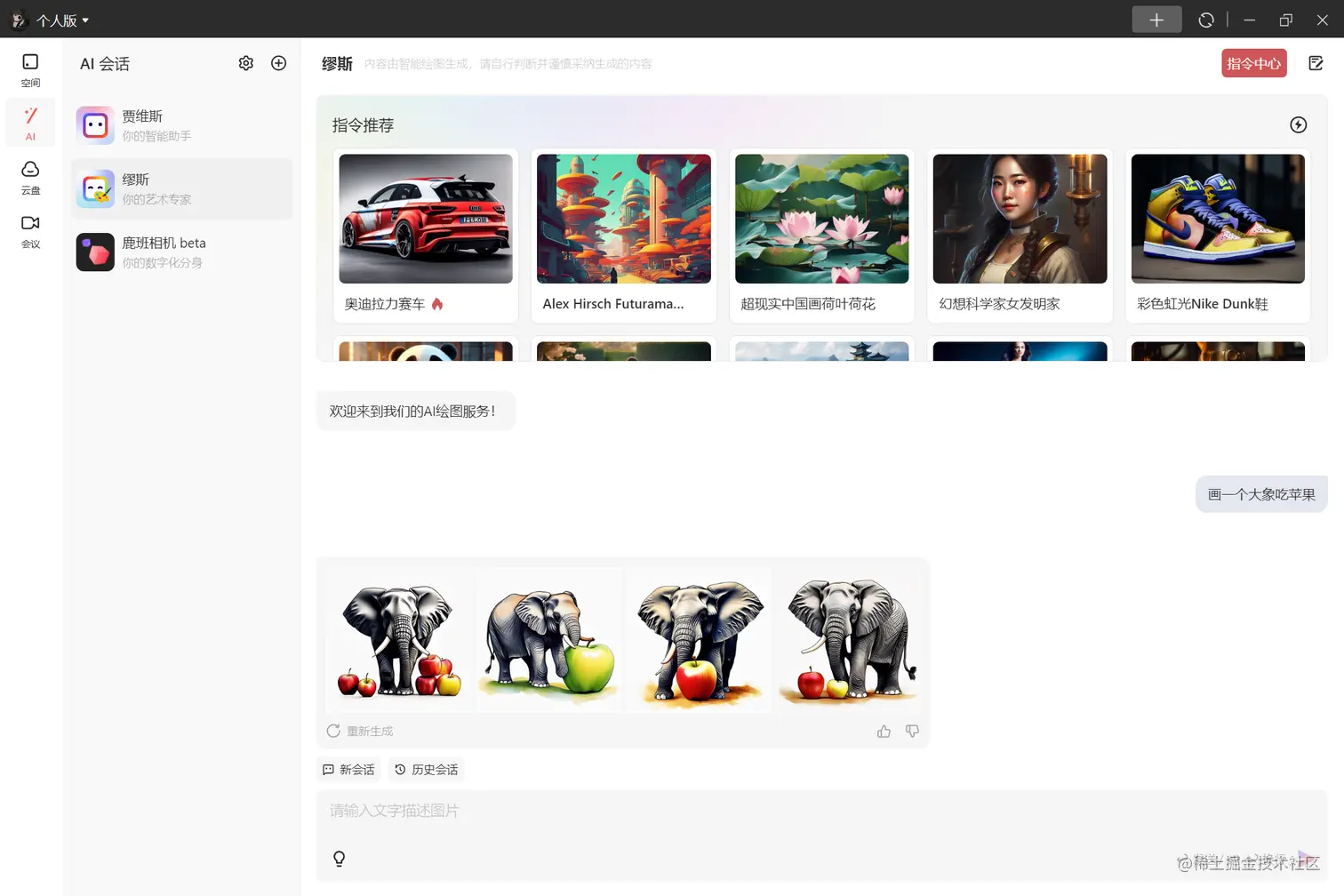Choose the 彩色虹光Nike Dunk鞋 prompt card
The width and height of the screenshot is (1344, 896).
[1218, 236]
